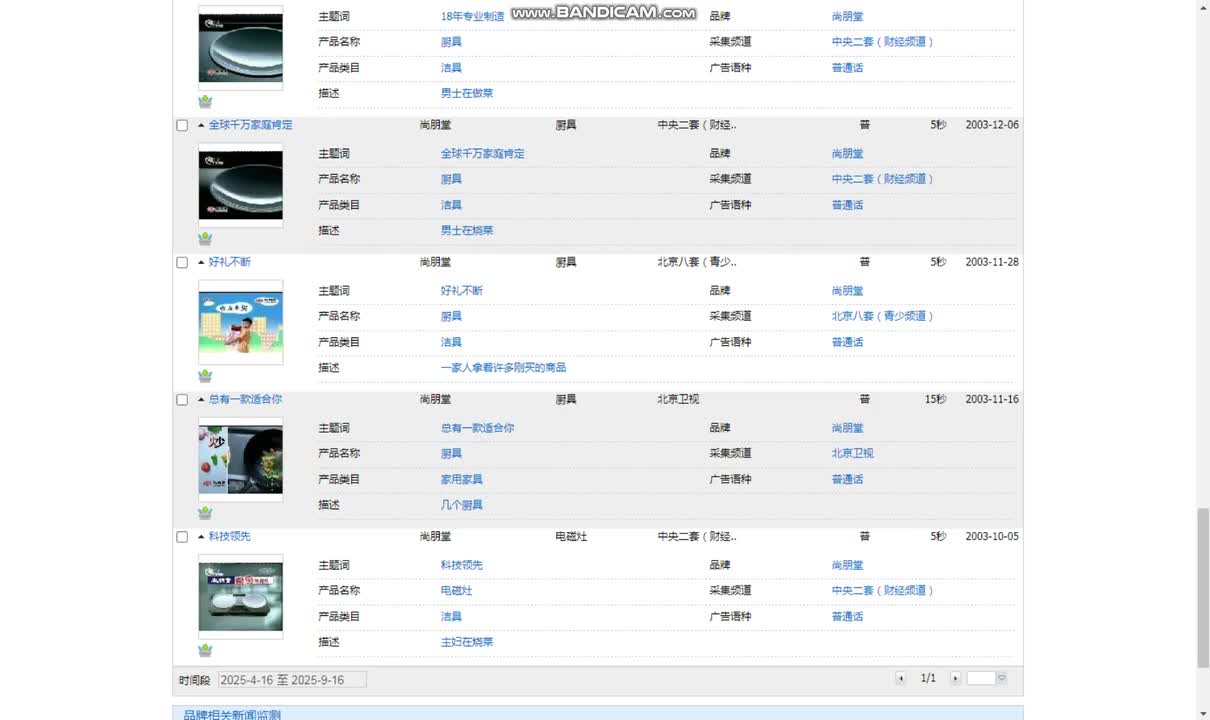Click the basket icon under the 18年专业制造 thumbnail
1210x720 pixels.
pyautogui.click(x=205, y=102)
